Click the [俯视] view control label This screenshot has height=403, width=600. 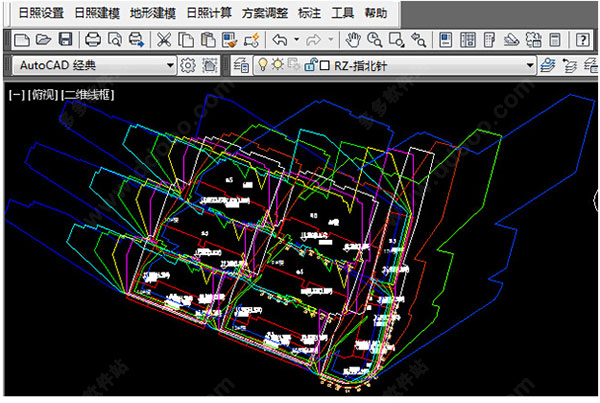(41, 95)
